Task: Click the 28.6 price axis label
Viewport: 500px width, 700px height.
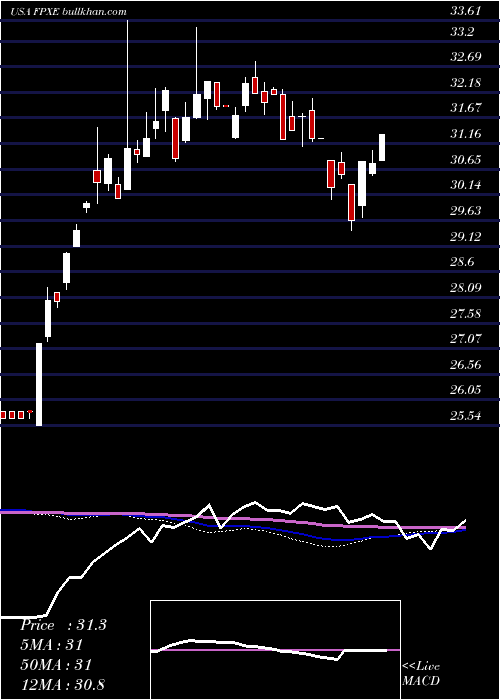Action: 462,262
